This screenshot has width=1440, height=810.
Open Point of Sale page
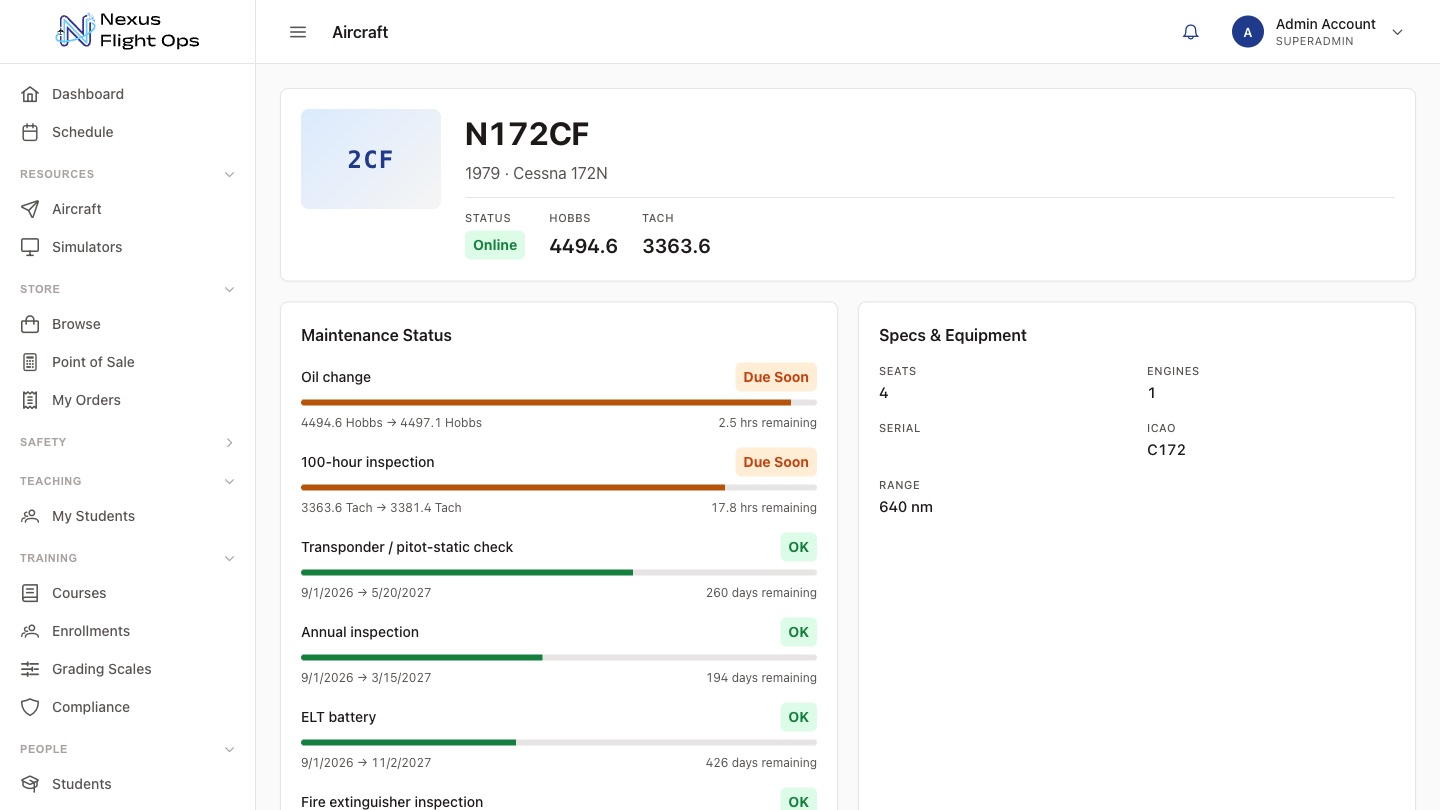pos(128,362)
